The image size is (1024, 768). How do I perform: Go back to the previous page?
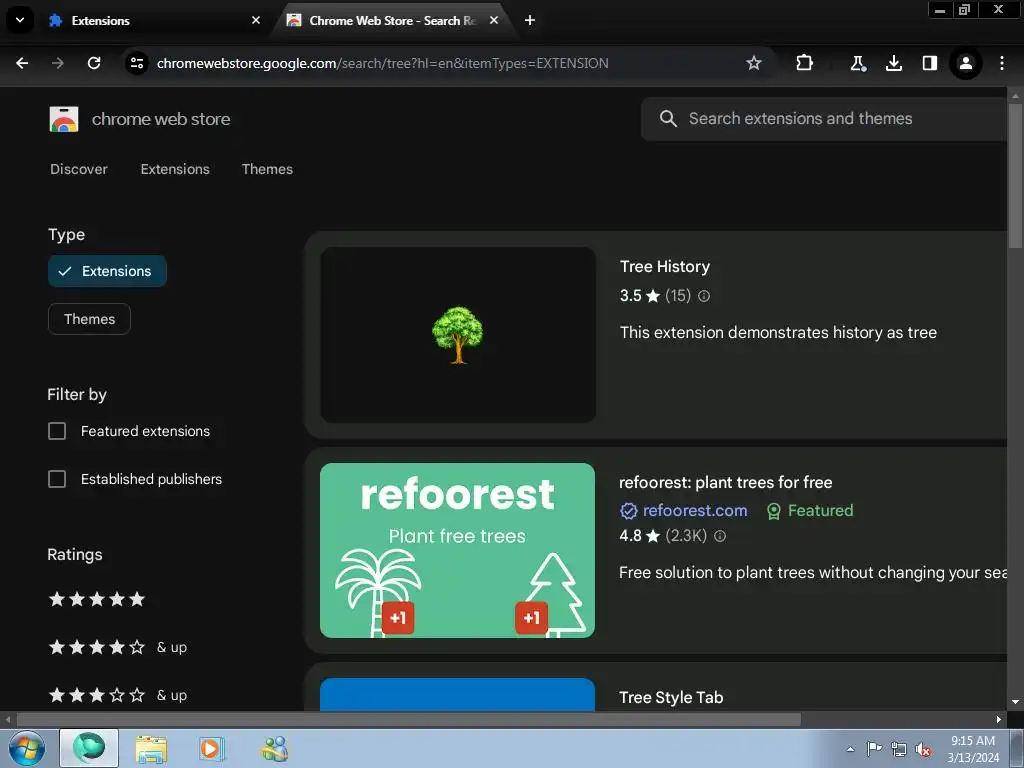(x=22, y=63)
